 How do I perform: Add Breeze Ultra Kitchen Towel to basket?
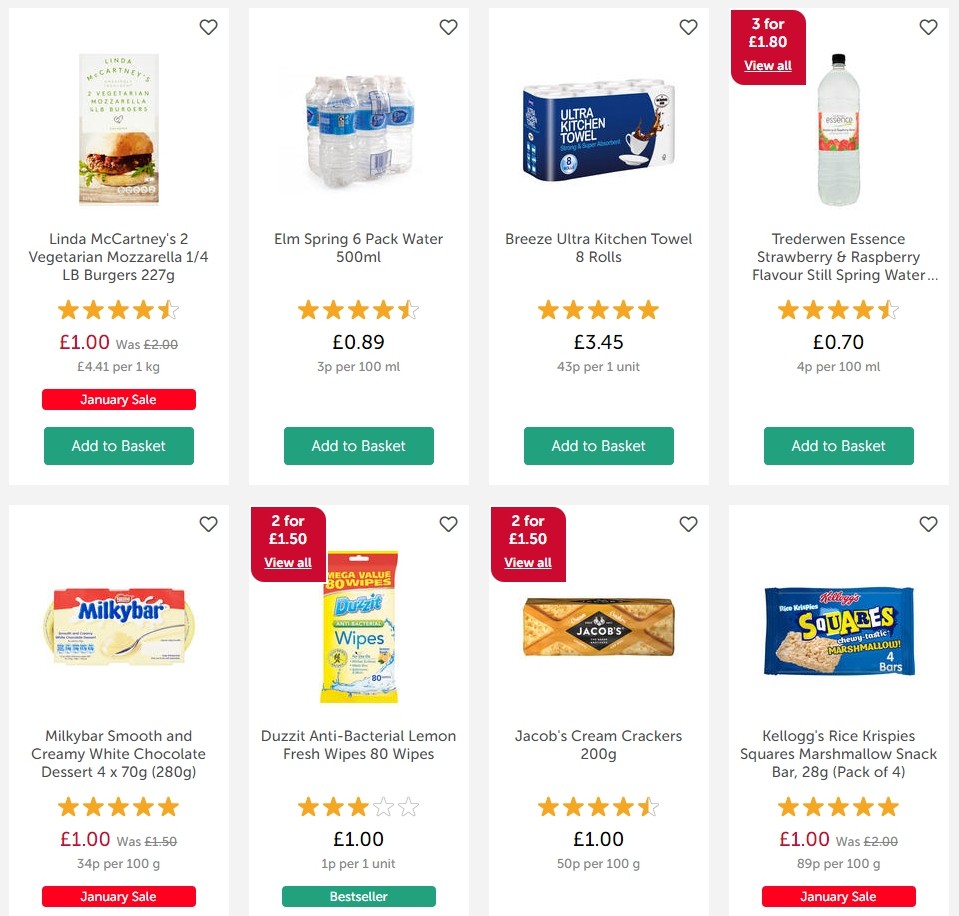tap(598, 446)
